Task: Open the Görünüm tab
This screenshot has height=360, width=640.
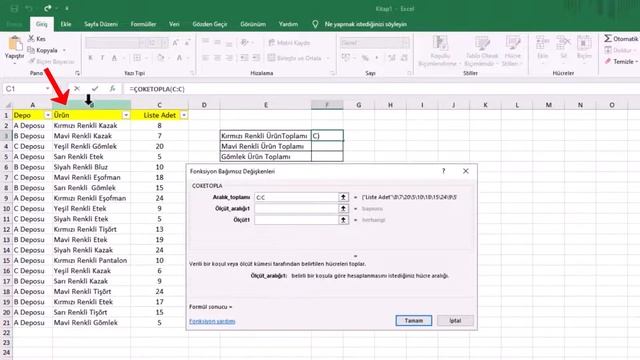Action: (253, 24)
